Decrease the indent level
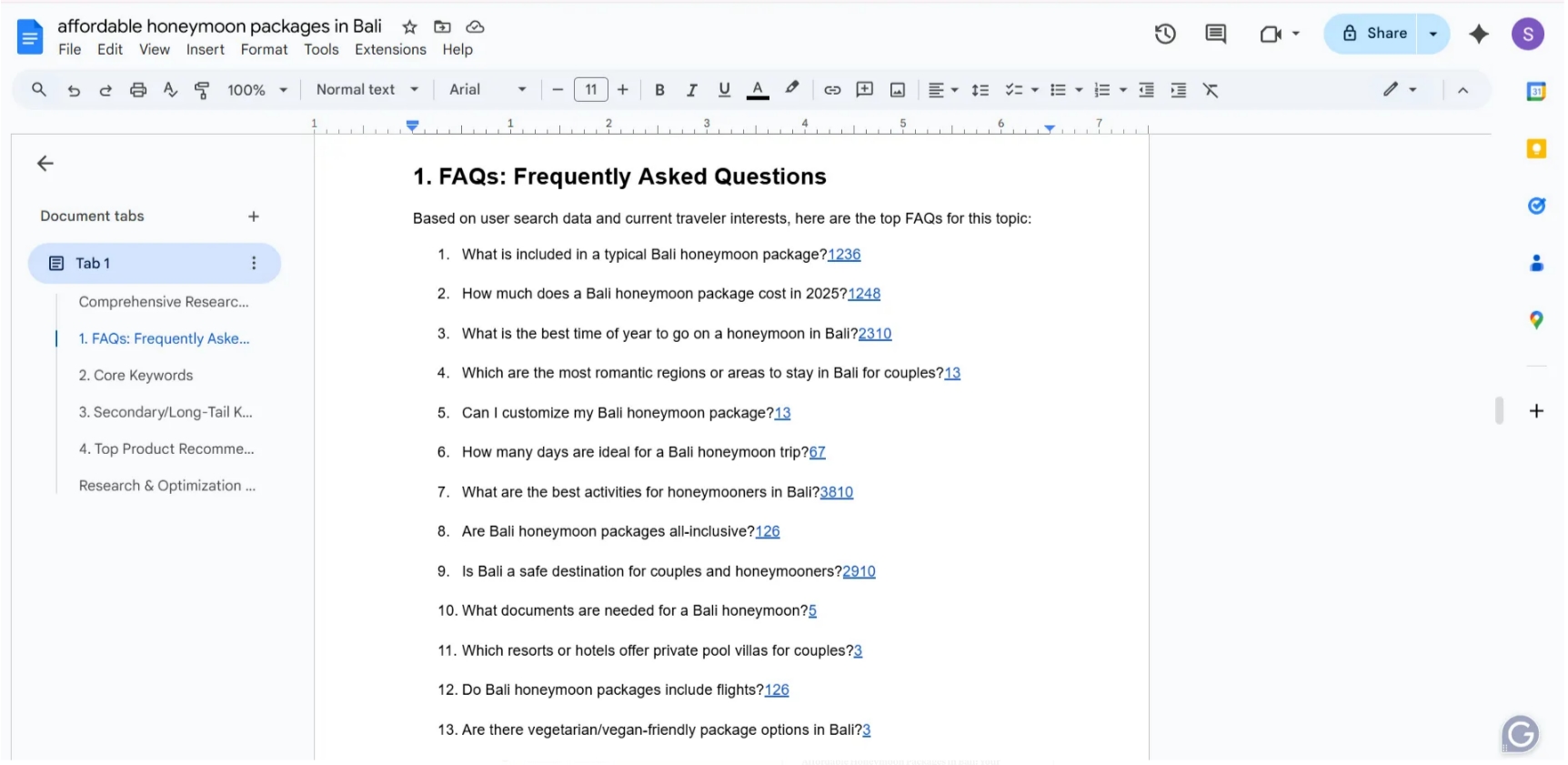1568x765 pixels. coord(1146,89)
